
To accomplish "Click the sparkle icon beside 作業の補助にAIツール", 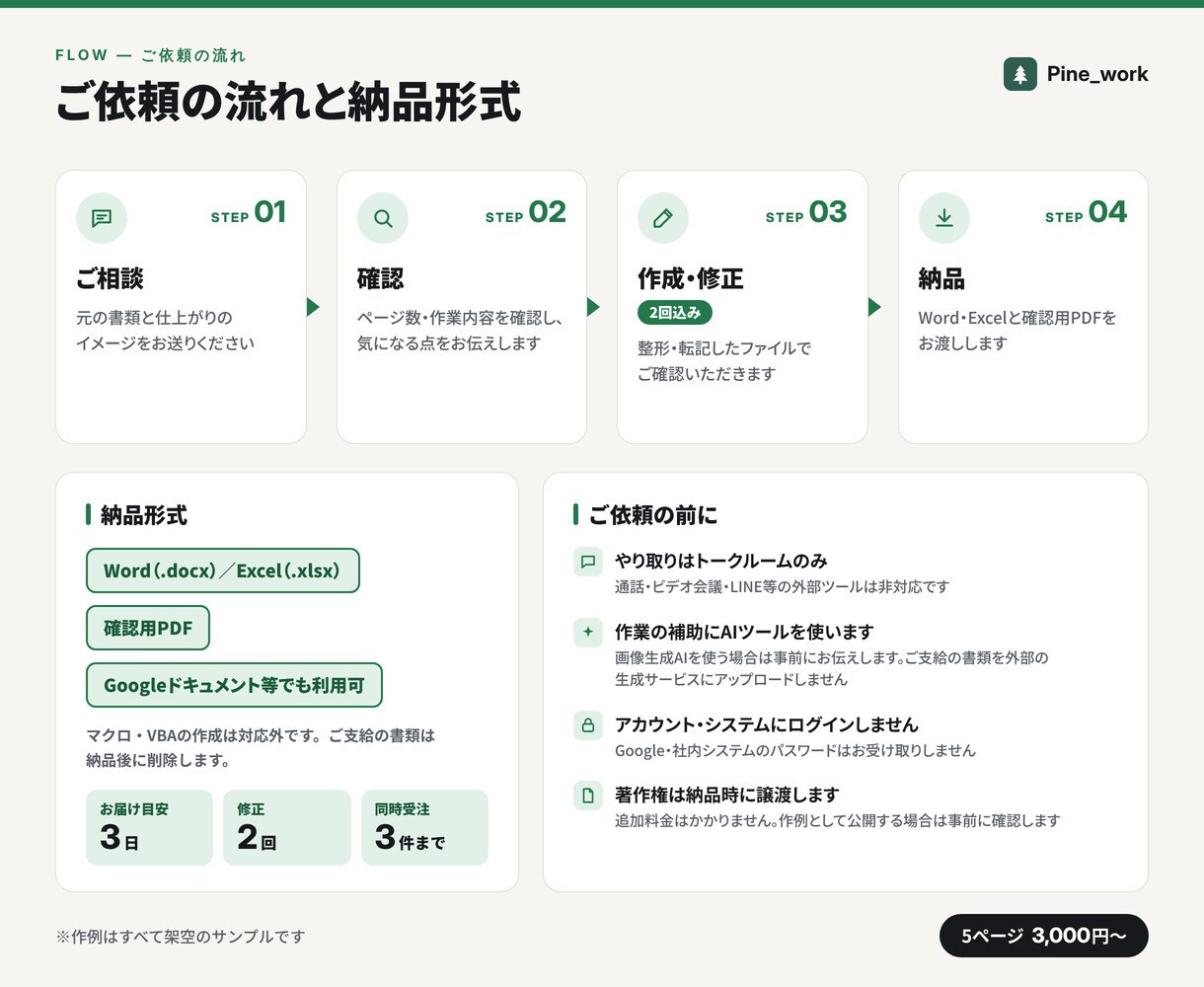I will click(x=588, y=632).
